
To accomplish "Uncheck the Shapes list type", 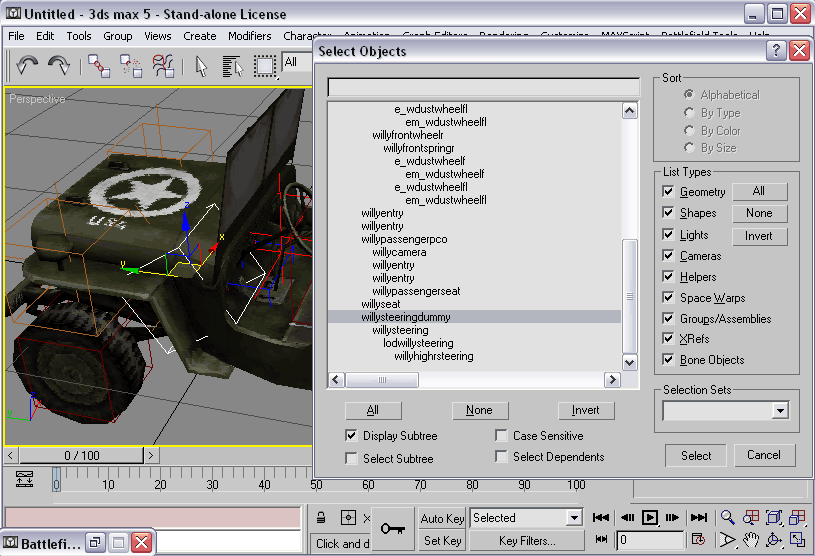I will pyautogui.click(x=668, y=213).
